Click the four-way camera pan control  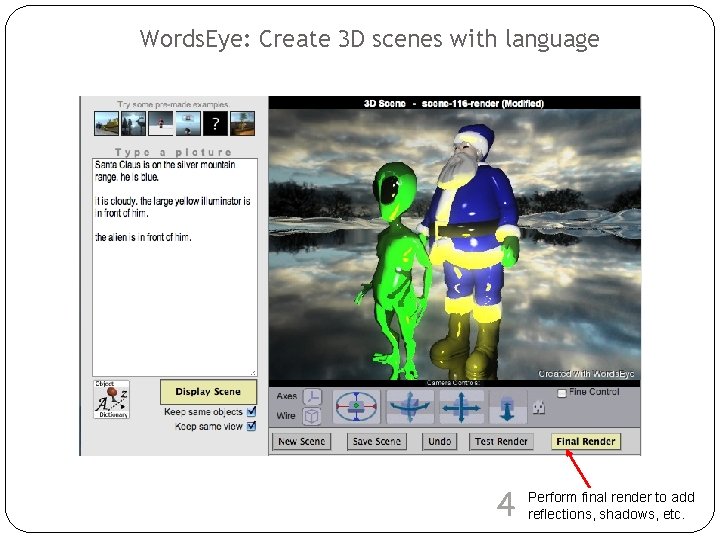[x=461, y=406]
